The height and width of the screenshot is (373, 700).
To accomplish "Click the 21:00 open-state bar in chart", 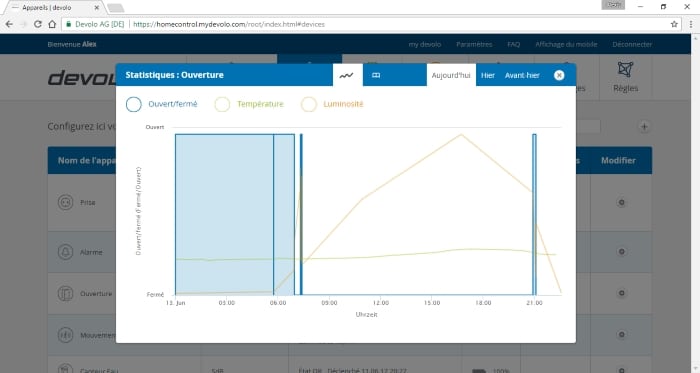I will click(534, 214).
